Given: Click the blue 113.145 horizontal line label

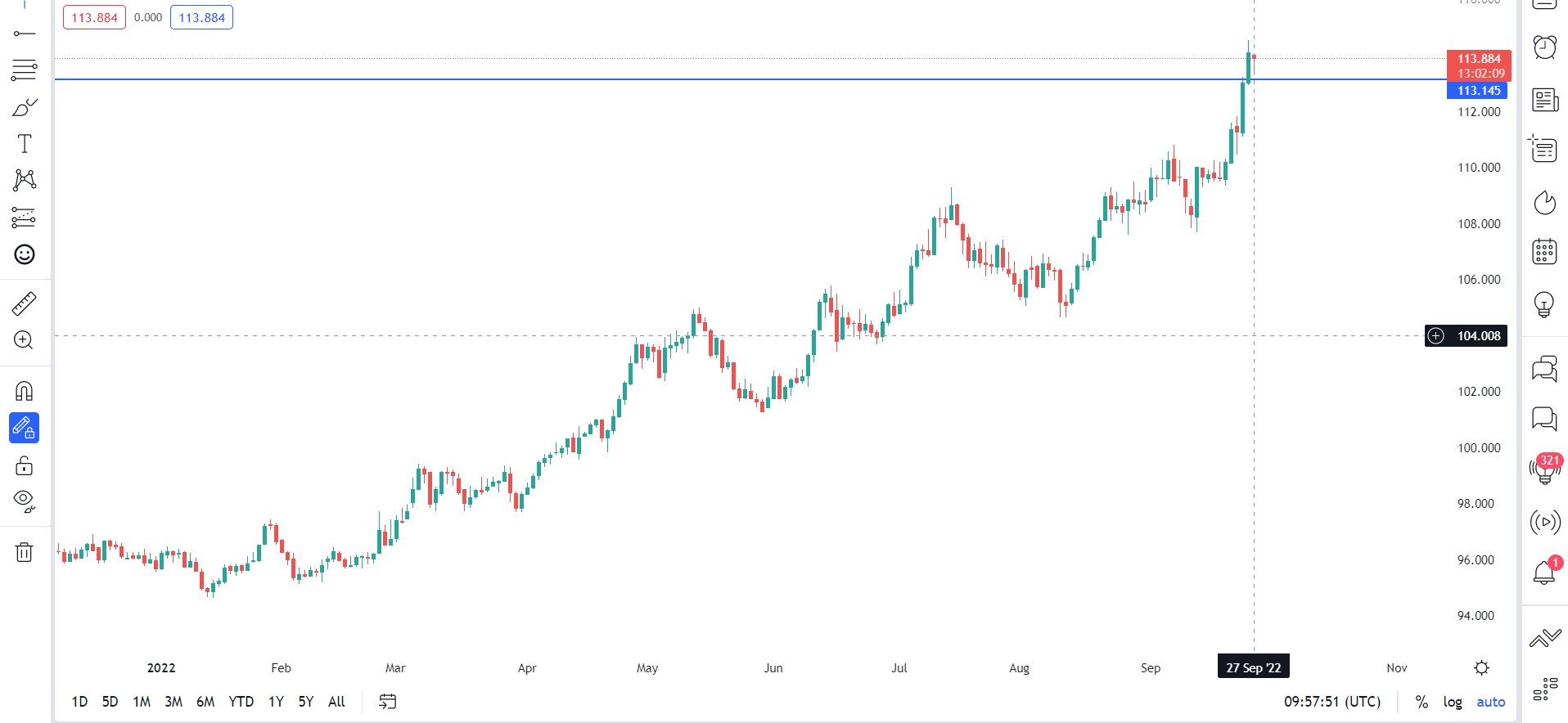Looking at the screenshot, I should 1478,91.
